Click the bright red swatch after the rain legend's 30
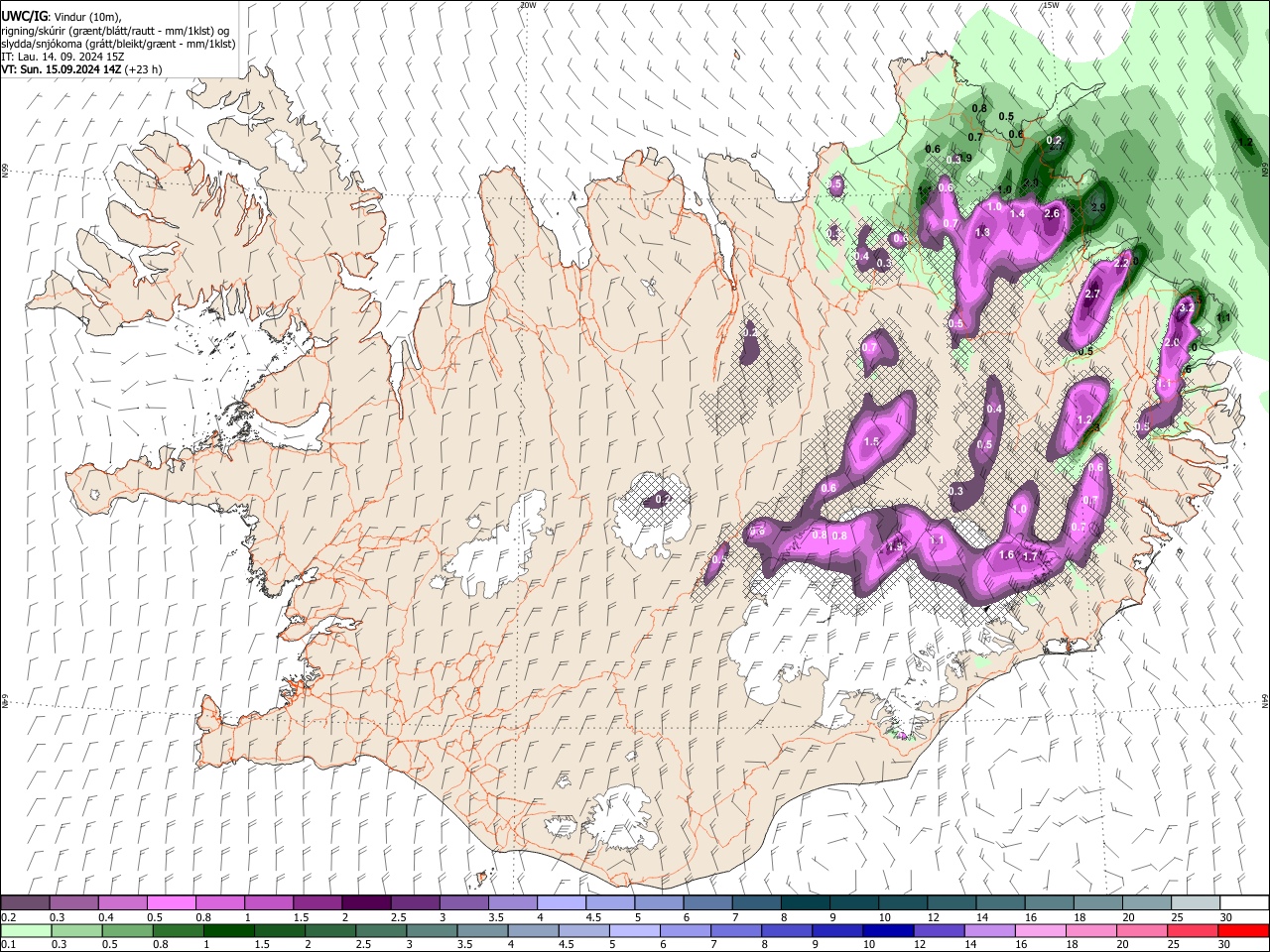 1242,931
